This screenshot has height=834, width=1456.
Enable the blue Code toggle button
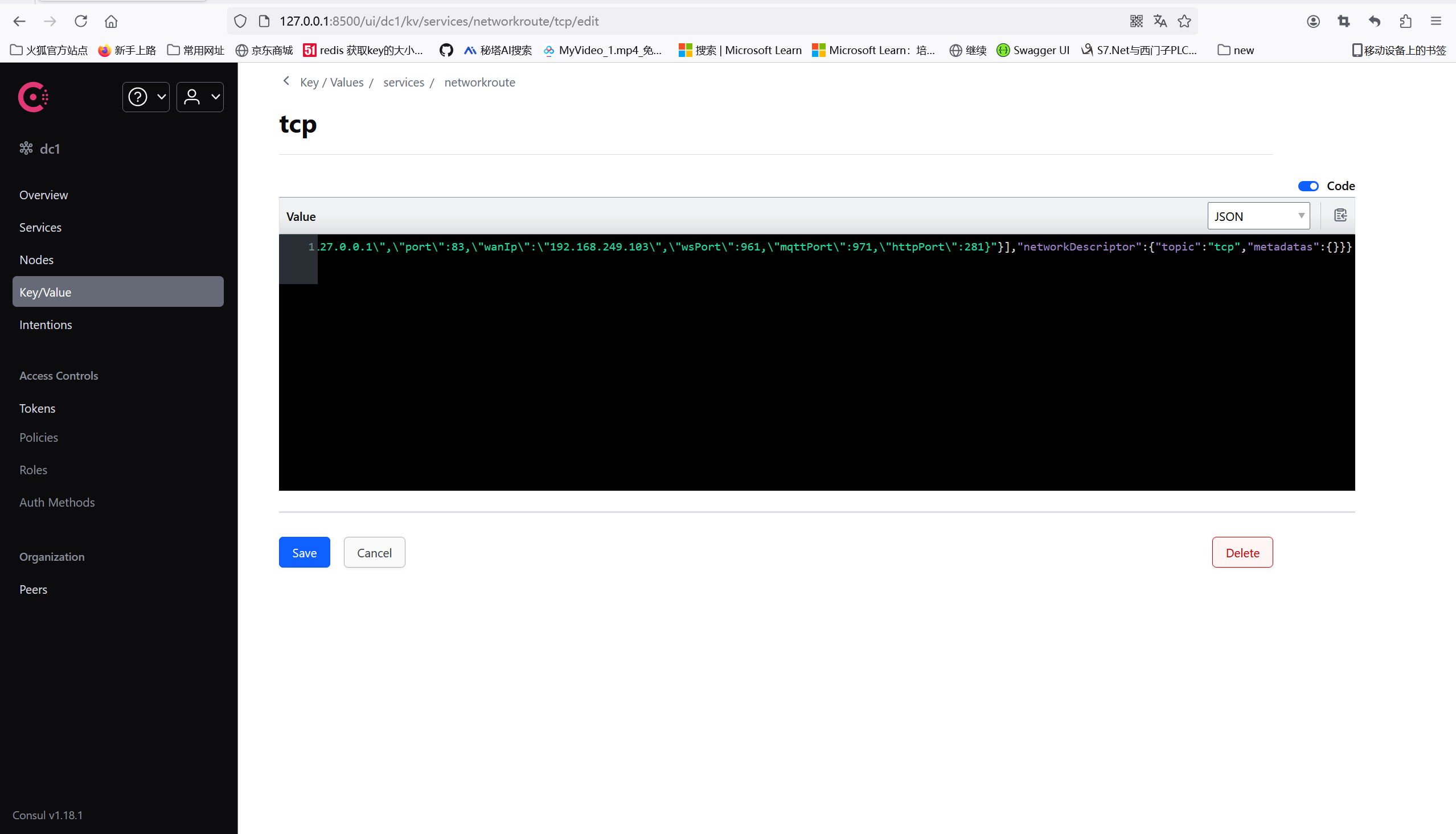[1307, 185]
